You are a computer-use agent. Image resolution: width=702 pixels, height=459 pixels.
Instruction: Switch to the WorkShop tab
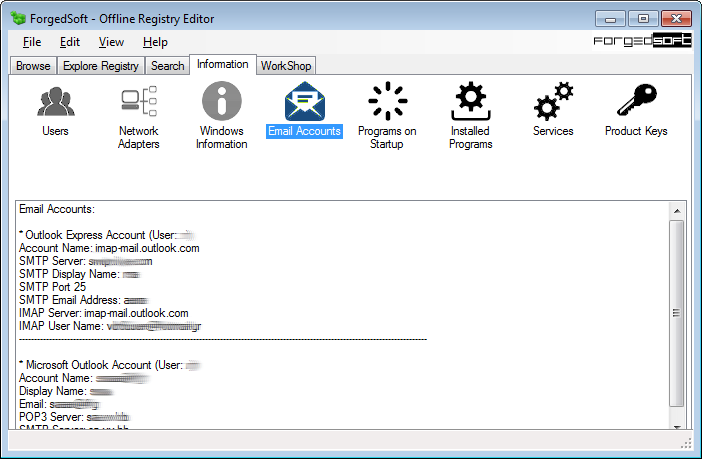coord(286,66)
